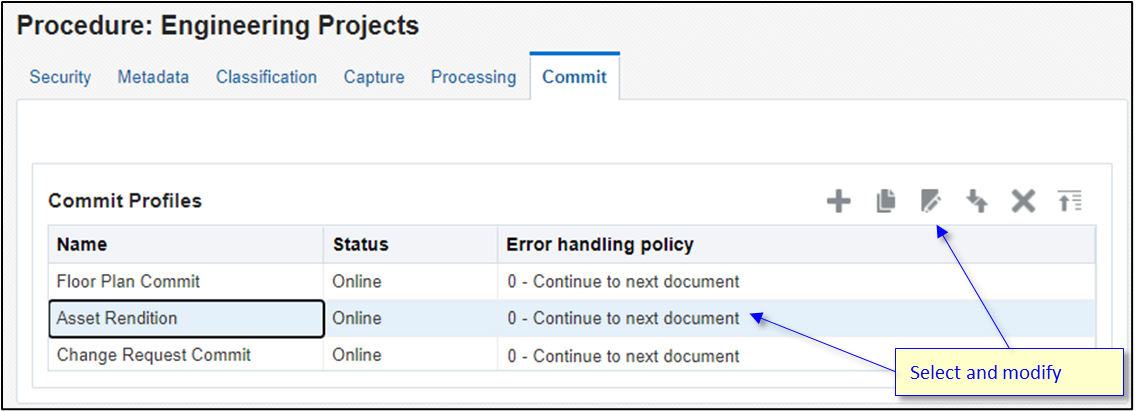Open the Security tab
This screenshot has height=411, width=1137.
[x=60, y=77]
